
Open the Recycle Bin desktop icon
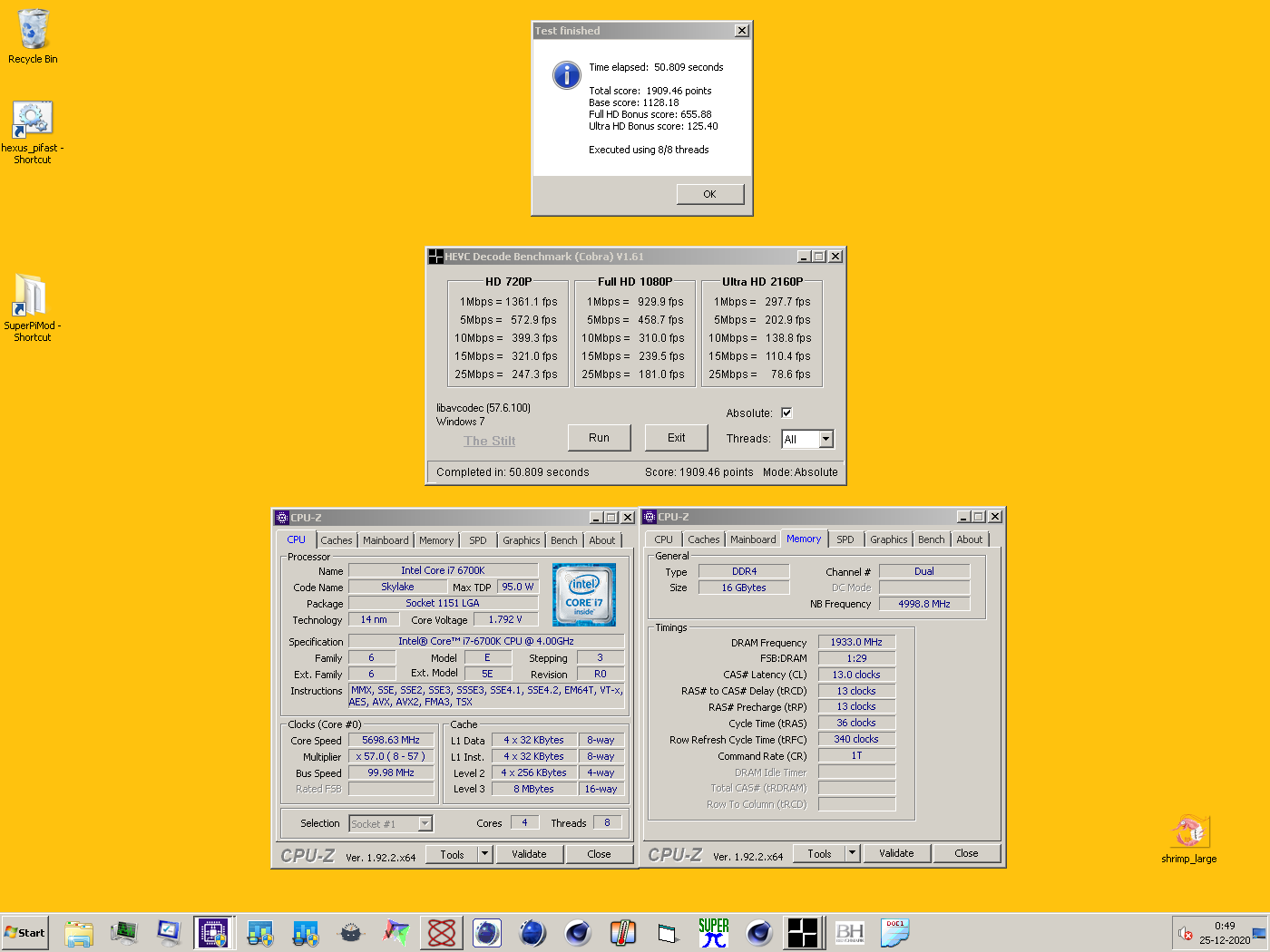tap(33, 36)
